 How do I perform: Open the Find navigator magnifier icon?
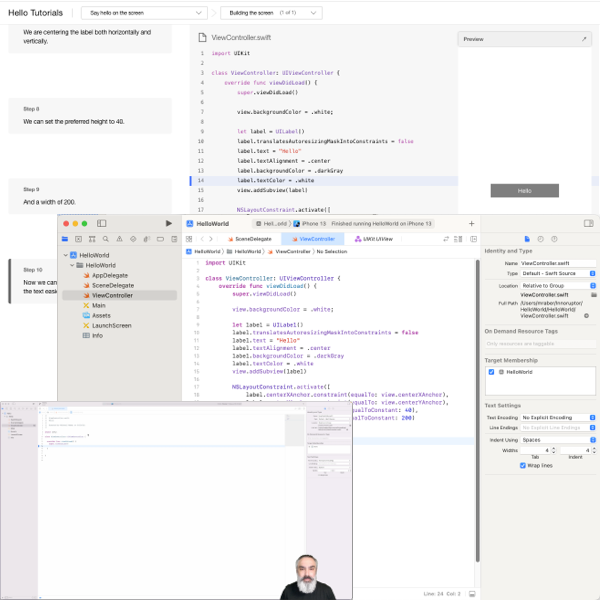pos(106,239)
